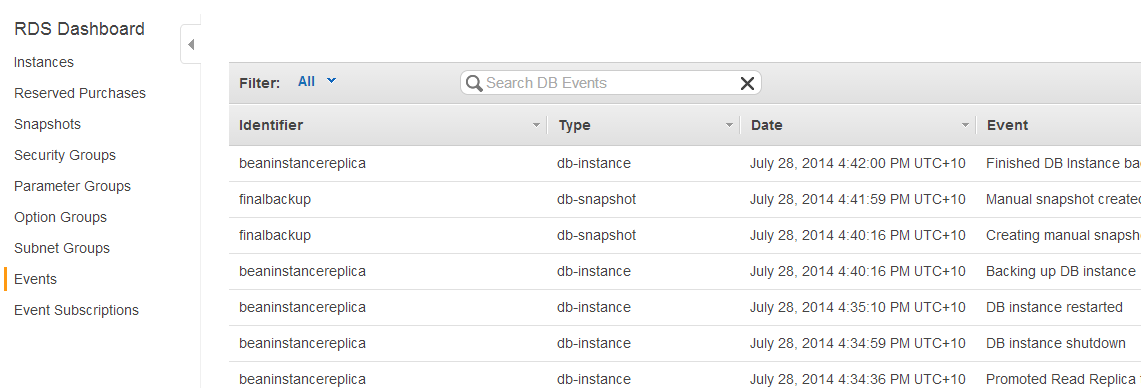Viewport: 1141px width, 388px height.
Task: Click the date July 28, 2014 4:35:10 PM
Action: point(858,307)
